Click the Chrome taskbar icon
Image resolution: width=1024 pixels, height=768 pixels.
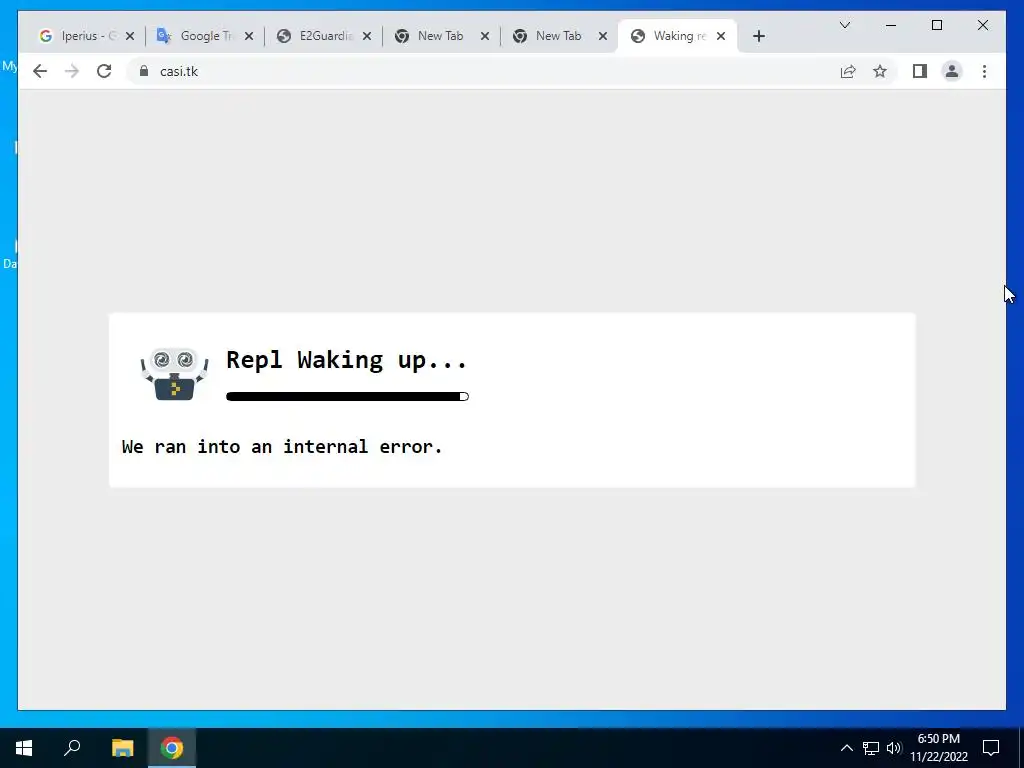(x=172, y=748)
